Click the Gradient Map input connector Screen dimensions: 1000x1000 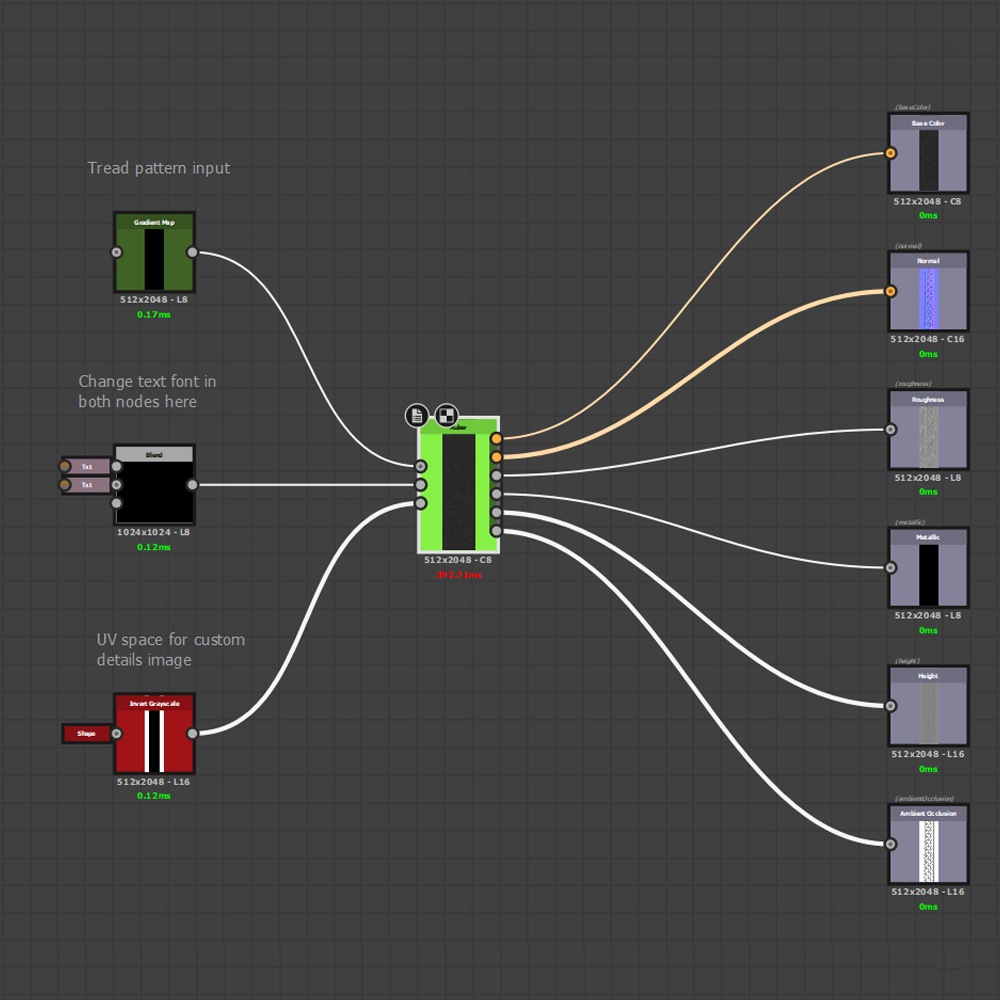pos(117,252)
